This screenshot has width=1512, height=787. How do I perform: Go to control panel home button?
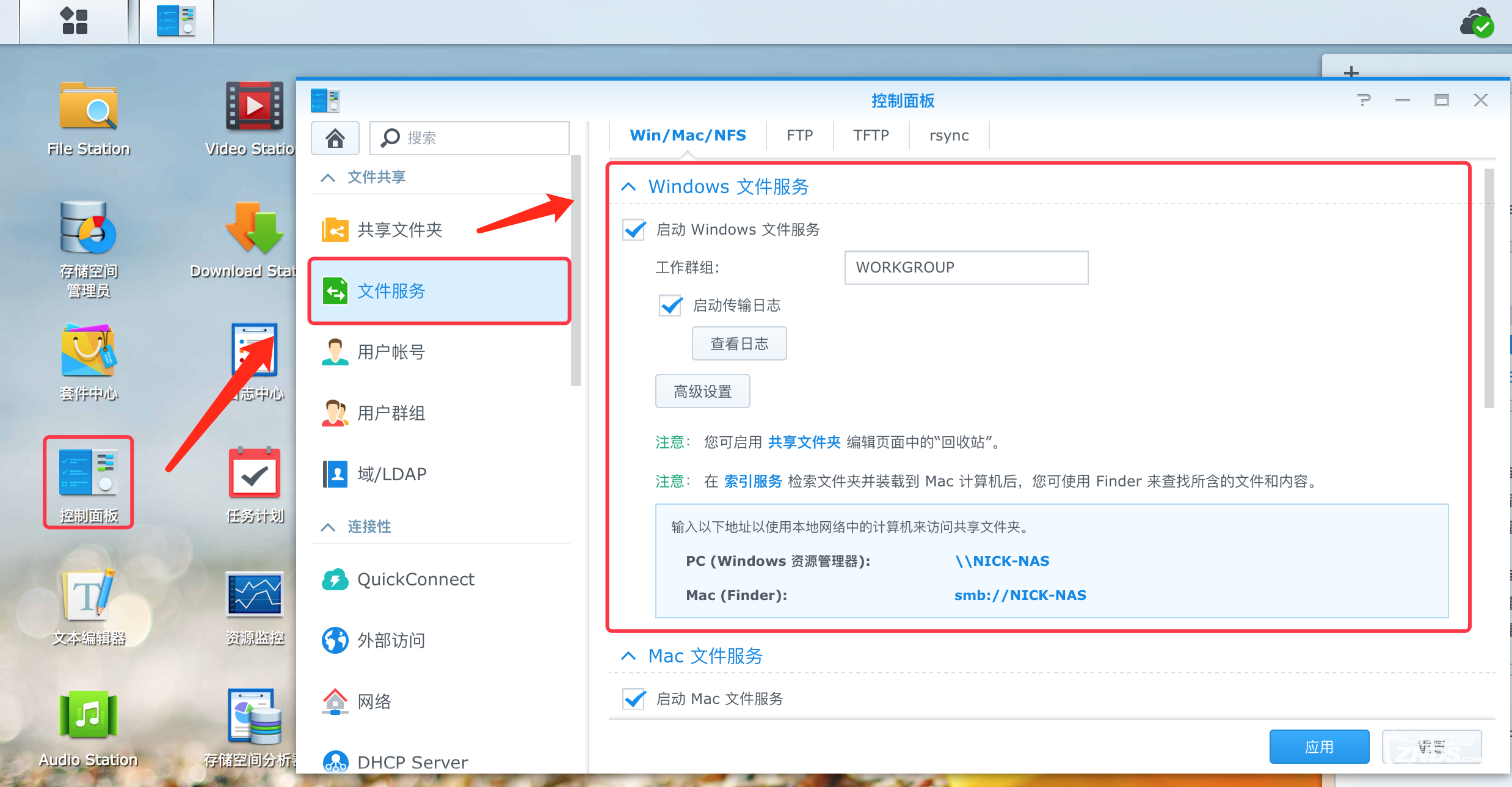click(335, 138)
